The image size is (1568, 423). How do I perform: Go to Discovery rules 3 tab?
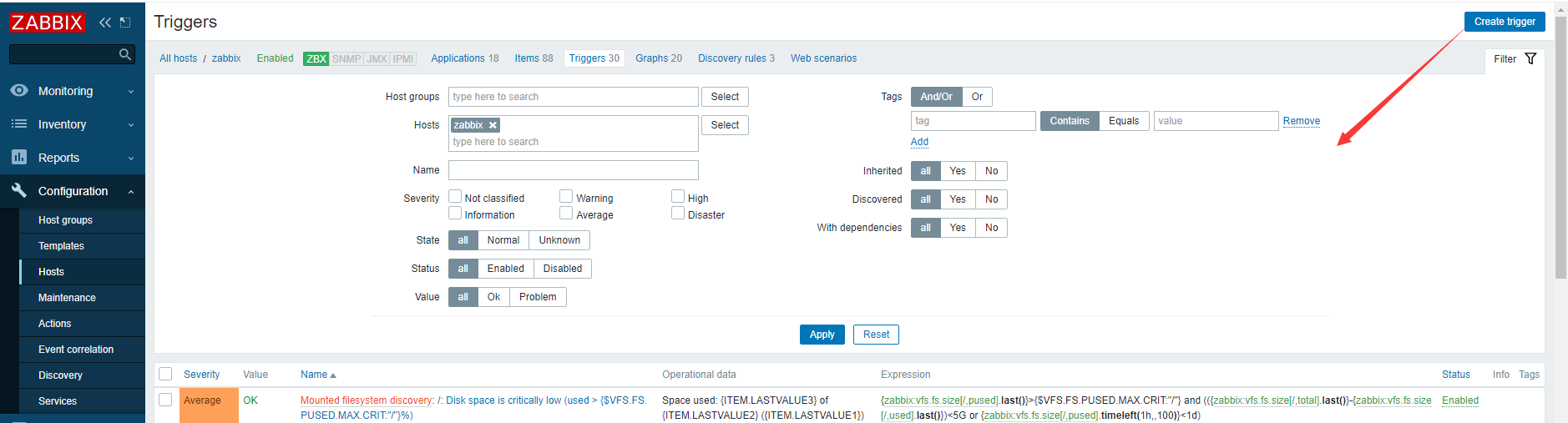tap(736, 58)
